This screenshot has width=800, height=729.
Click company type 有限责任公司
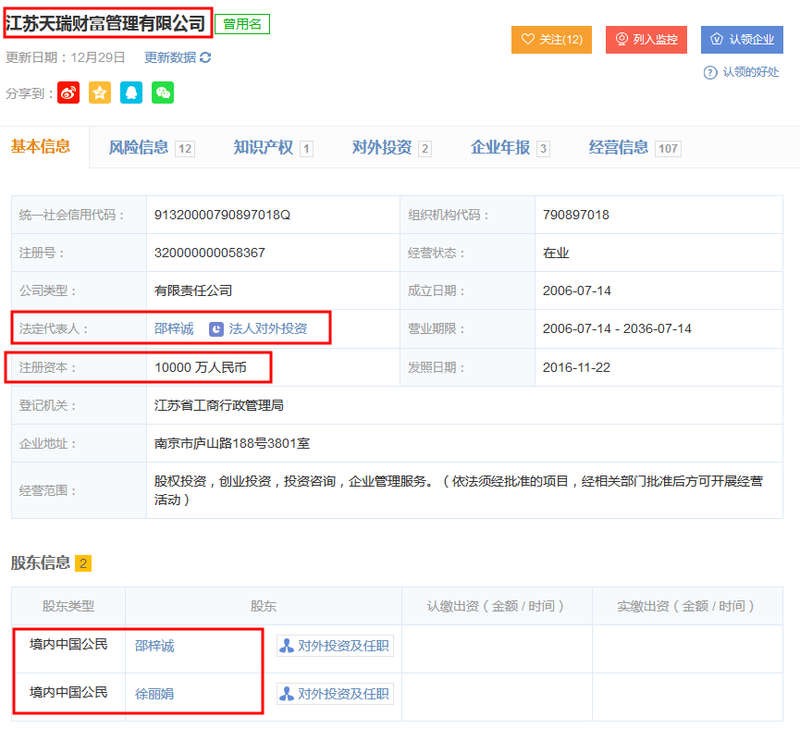193,291
